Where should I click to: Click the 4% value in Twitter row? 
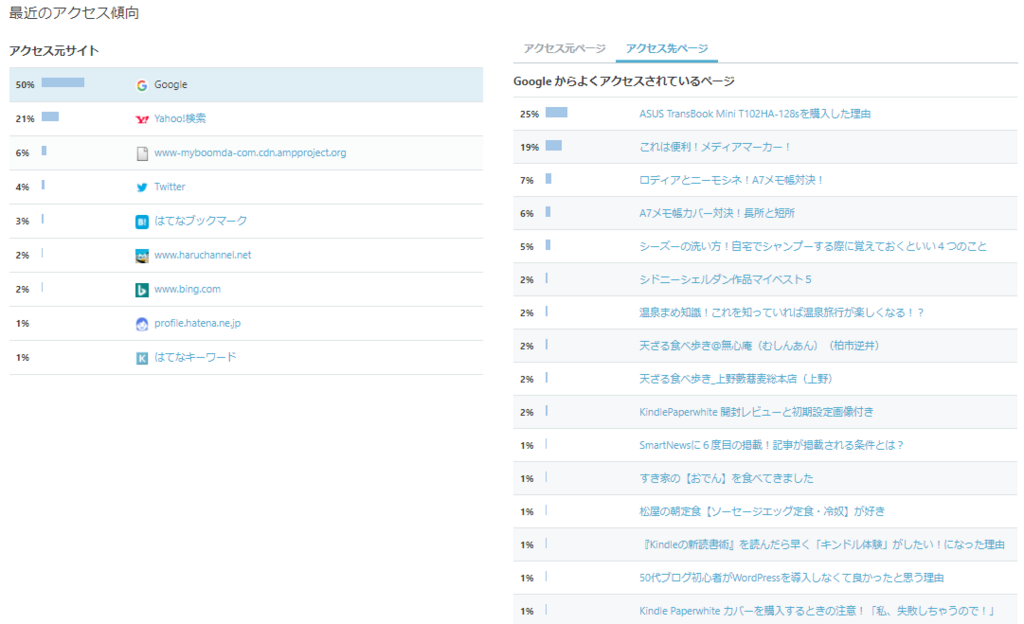(x=22, y=187)
